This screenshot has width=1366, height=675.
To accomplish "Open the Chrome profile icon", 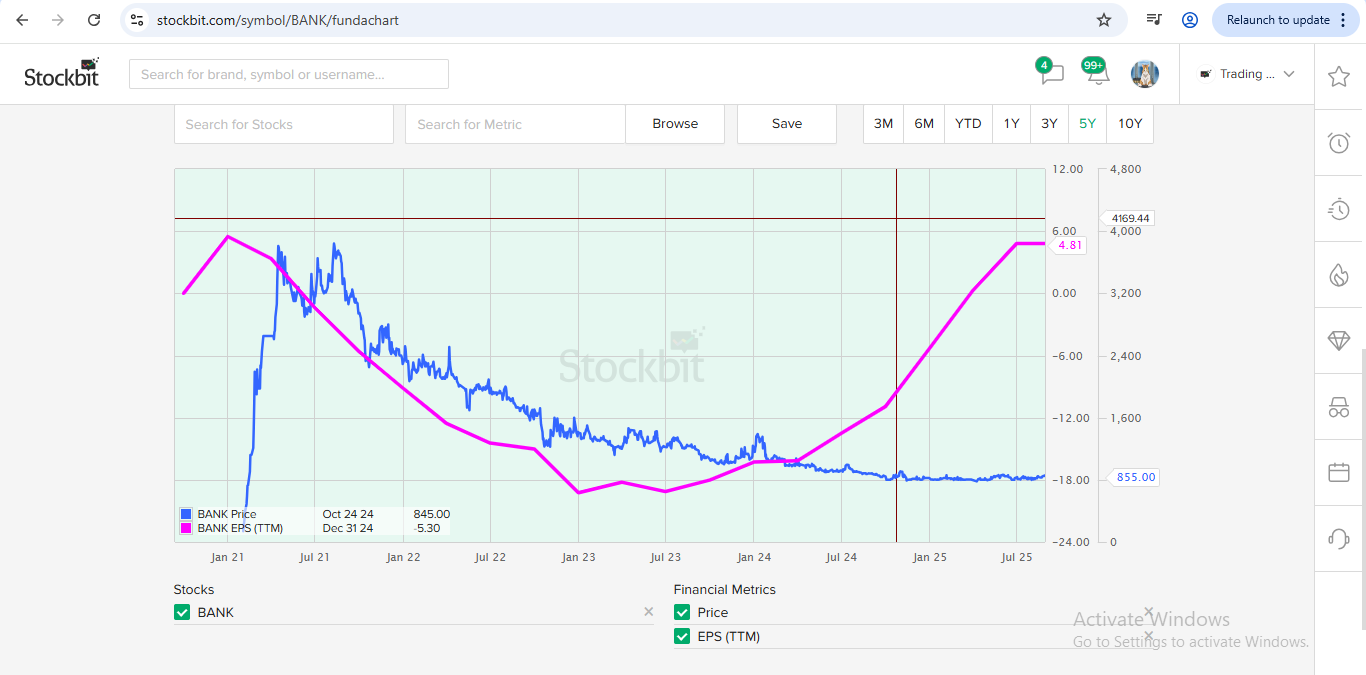I will point(1190,20).
